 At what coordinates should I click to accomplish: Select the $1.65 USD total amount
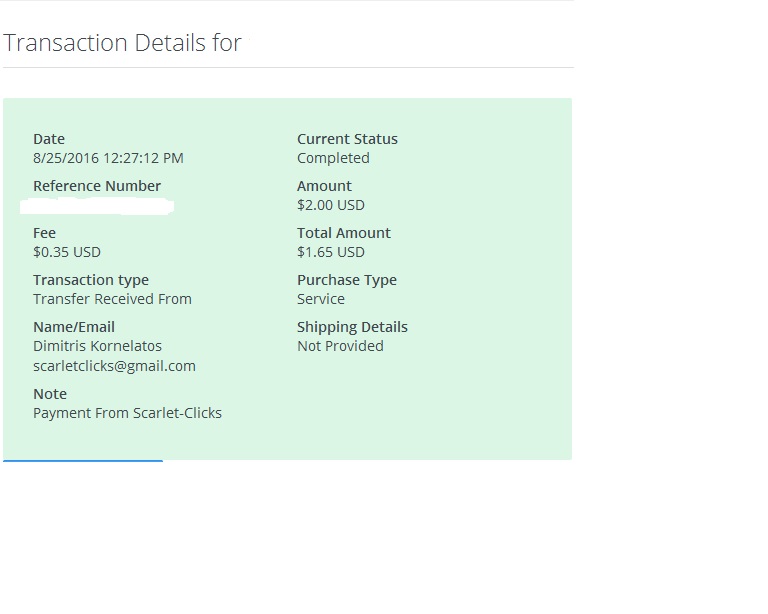[x=331, y=252]
